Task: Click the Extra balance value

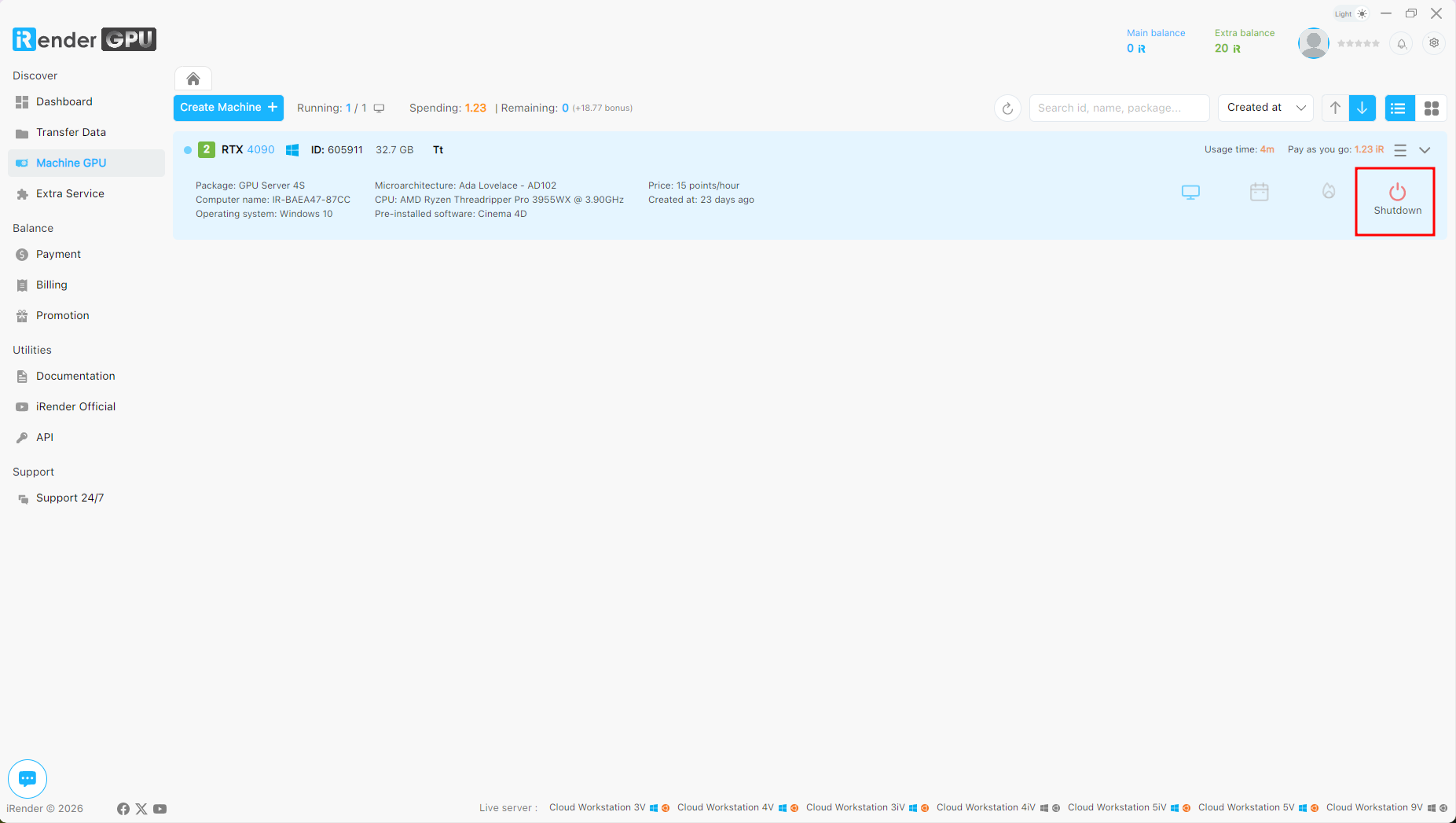Action: pos(1227,49)
